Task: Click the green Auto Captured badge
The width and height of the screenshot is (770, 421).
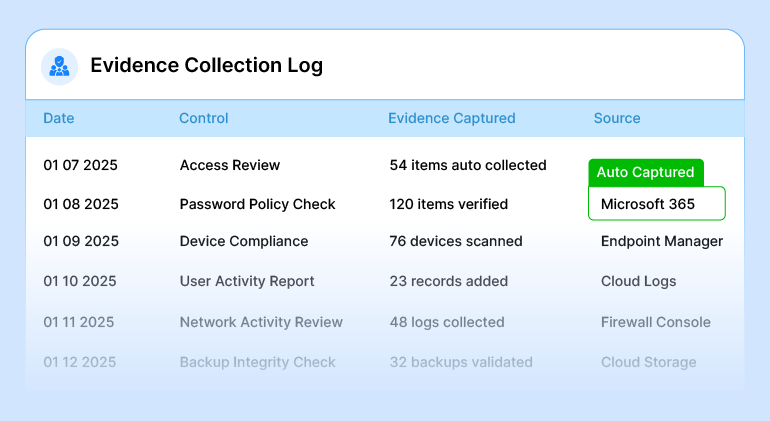Action: tap(645, 172)
